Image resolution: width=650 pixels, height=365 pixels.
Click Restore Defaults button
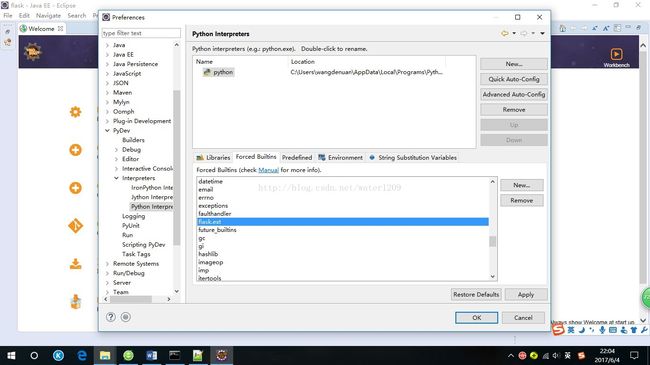tap(476, 294)
